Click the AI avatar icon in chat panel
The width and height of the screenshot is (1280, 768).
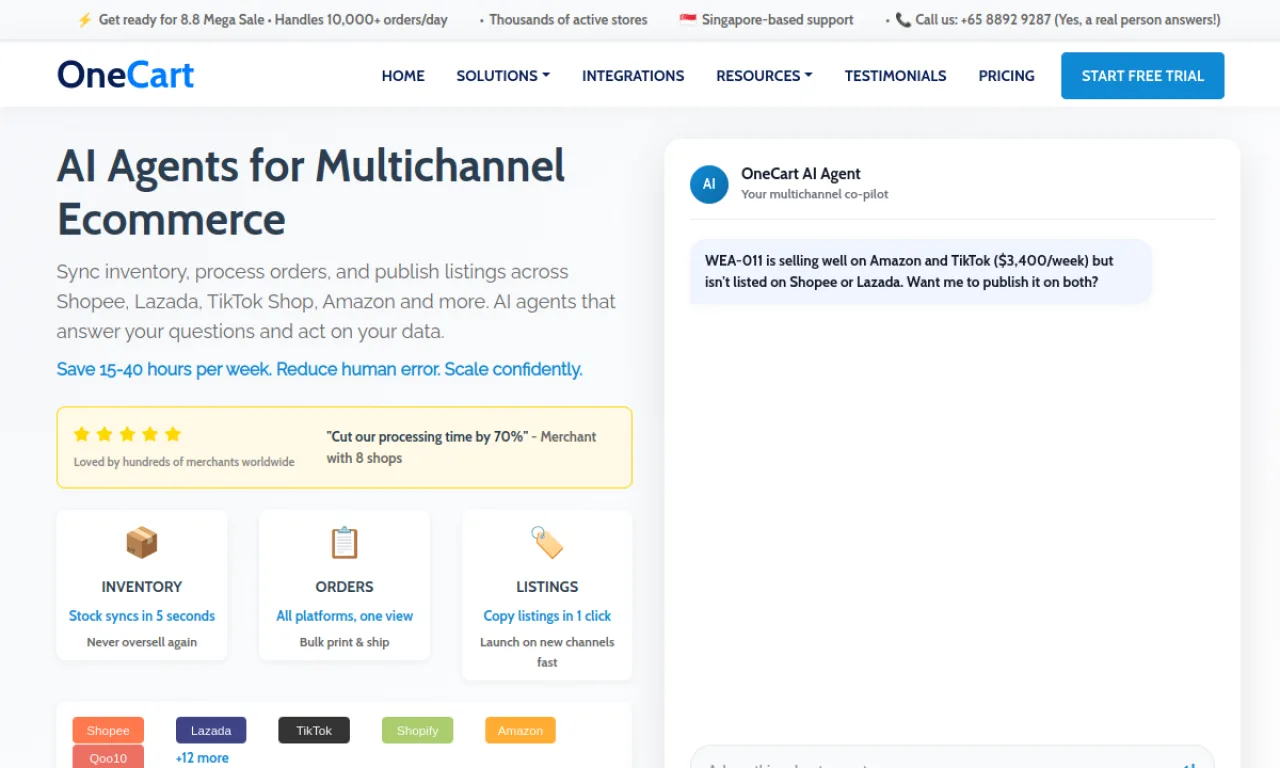709,184
